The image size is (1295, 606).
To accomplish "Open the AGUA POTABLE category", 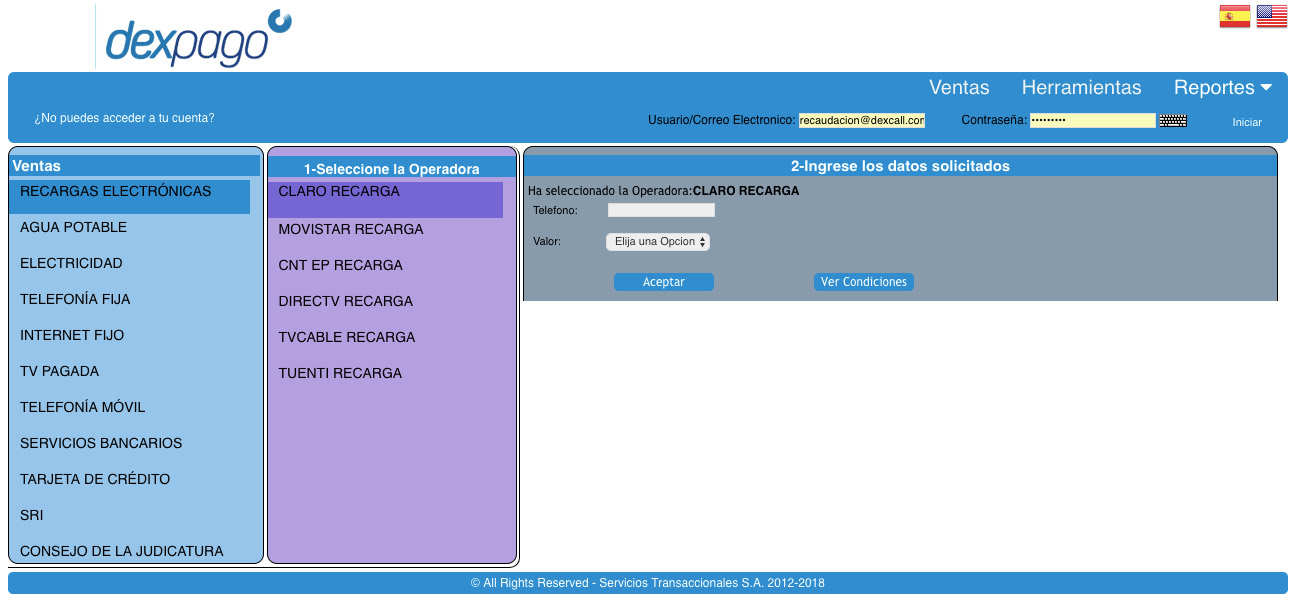I will coord(73,227).
